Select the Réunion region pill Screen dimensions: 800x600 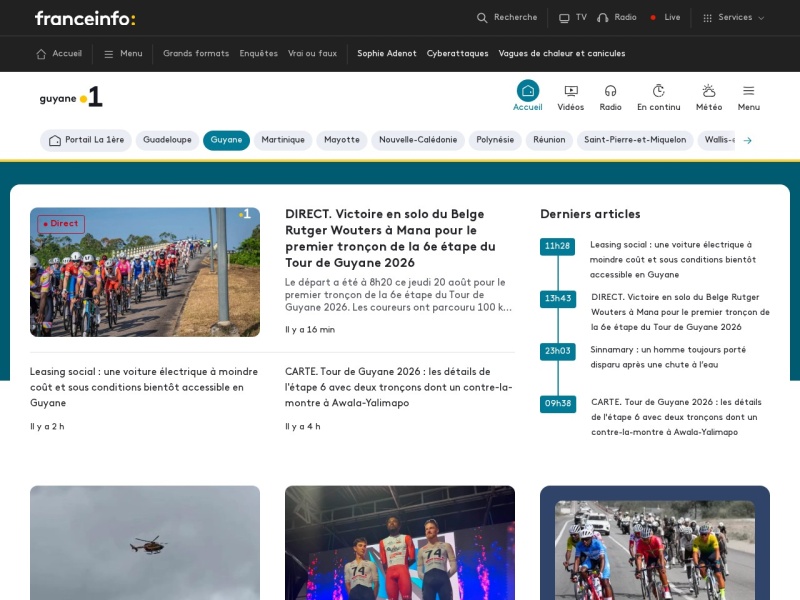point(549,140)
